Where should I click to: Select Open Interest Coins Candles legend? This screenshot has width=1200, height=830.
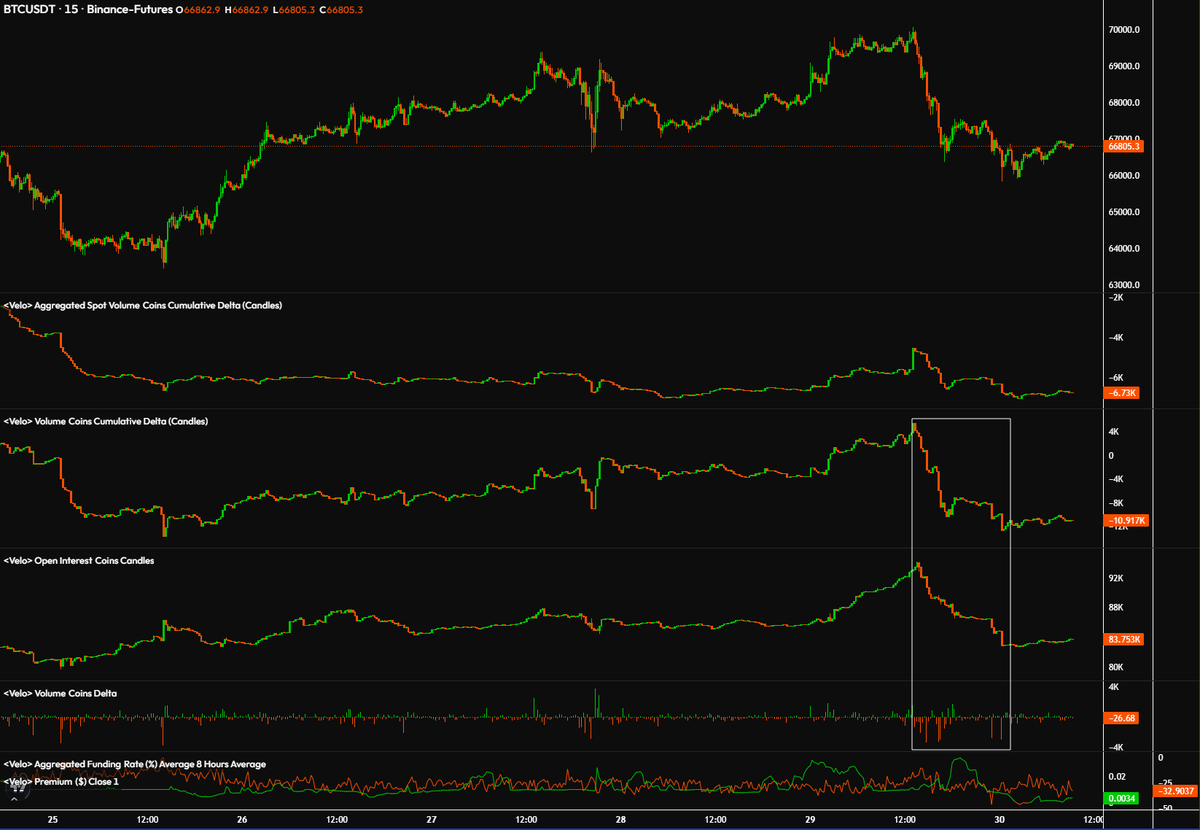pyautogui.click(x=79, y=561)
